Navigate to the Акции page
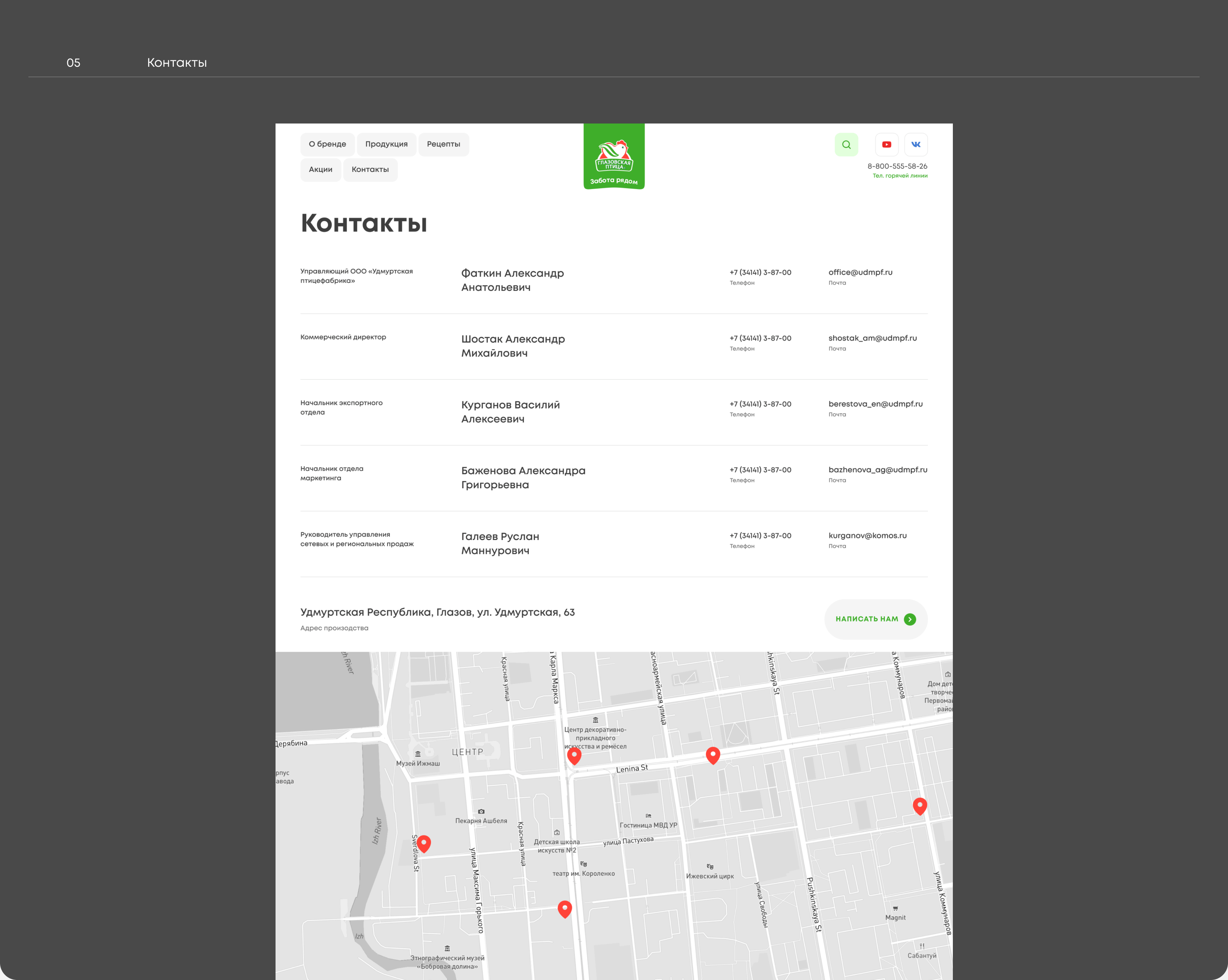 [320, 170]
